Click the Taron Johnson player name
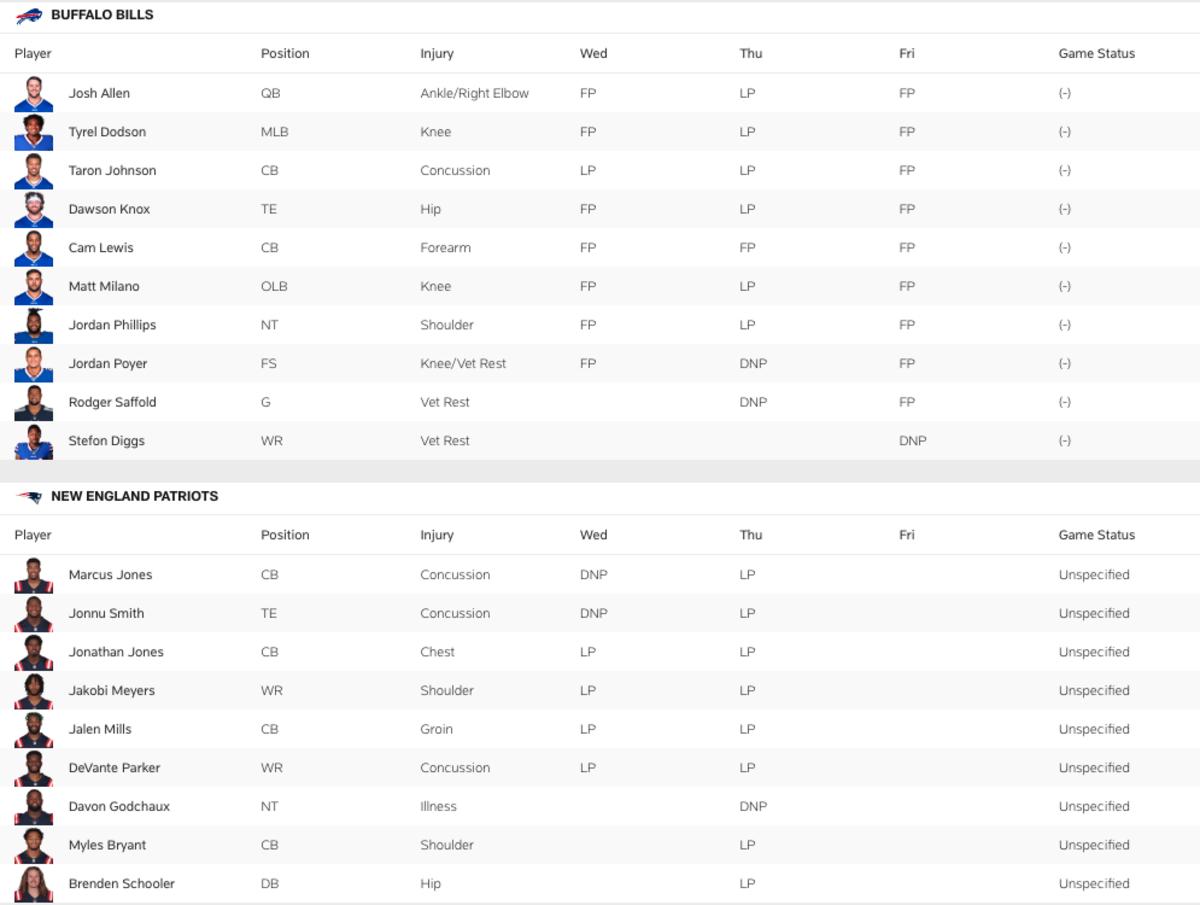The image size is (1200, 905). tap(112, 171)
